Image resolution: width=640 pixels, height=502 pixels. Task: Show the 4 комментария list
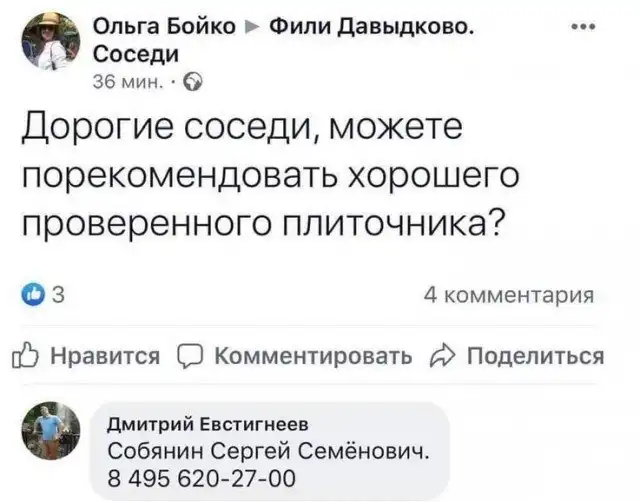(507, 295)
